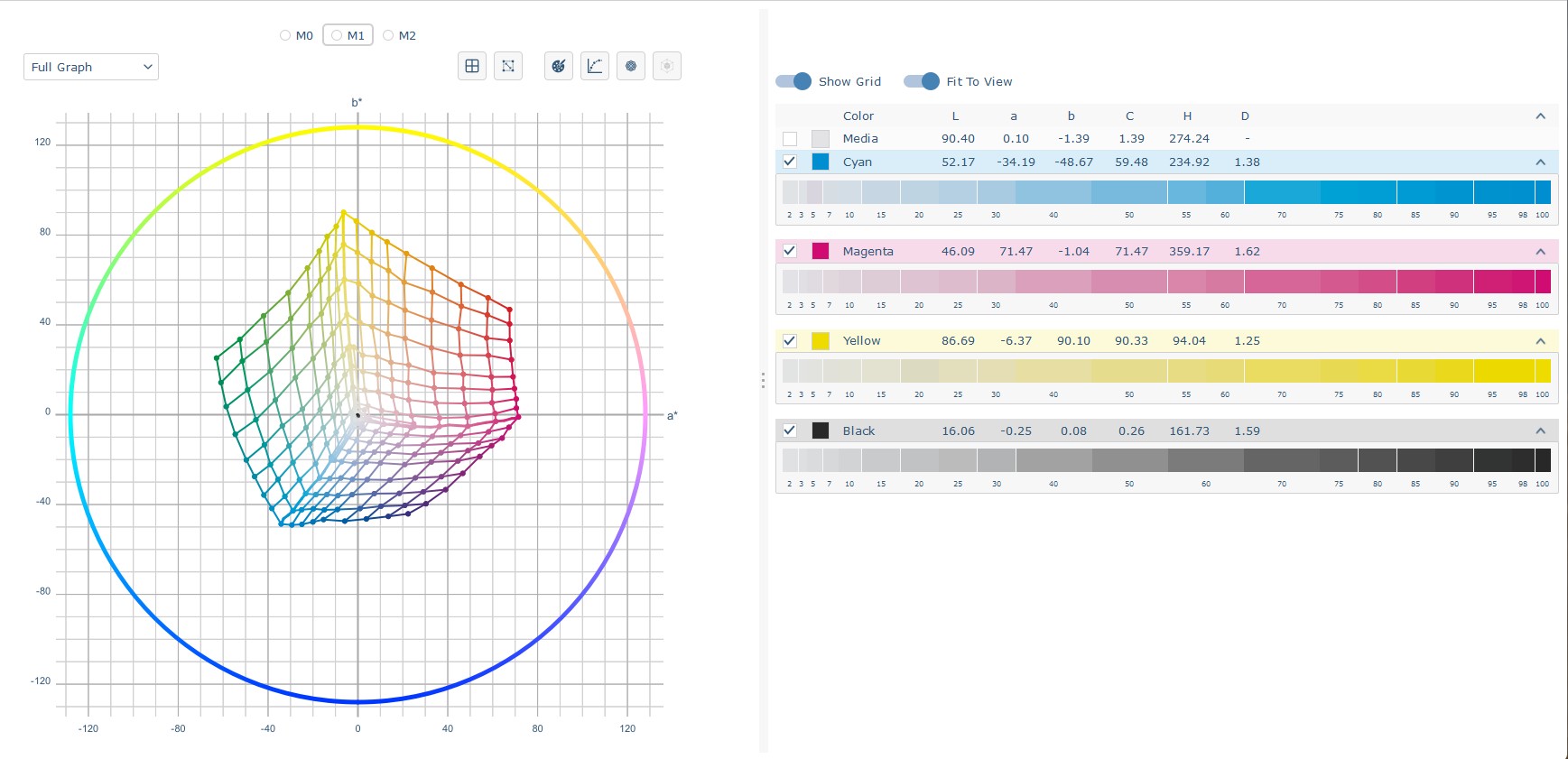
Task: Click the greyed-out 3D hexagon icon
Action: pyautogui.click(x=667, y=66)
